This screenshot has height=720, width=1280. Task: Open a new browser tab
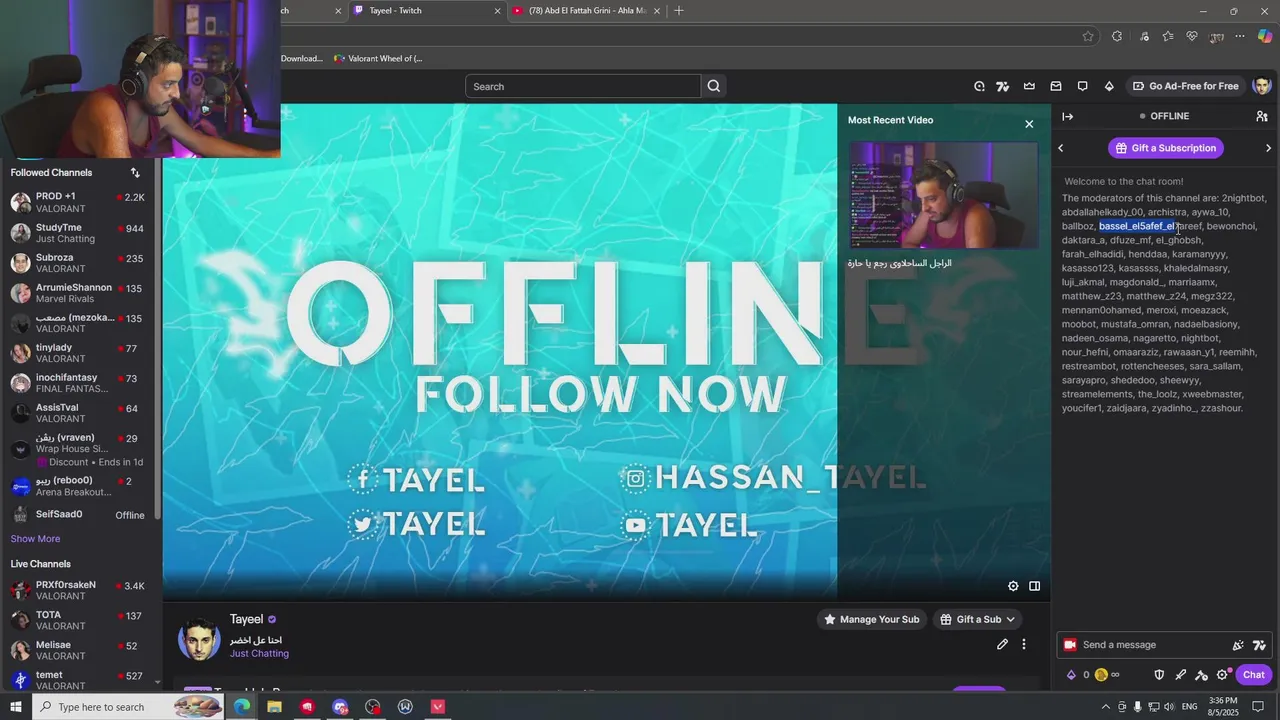(679, 11)
